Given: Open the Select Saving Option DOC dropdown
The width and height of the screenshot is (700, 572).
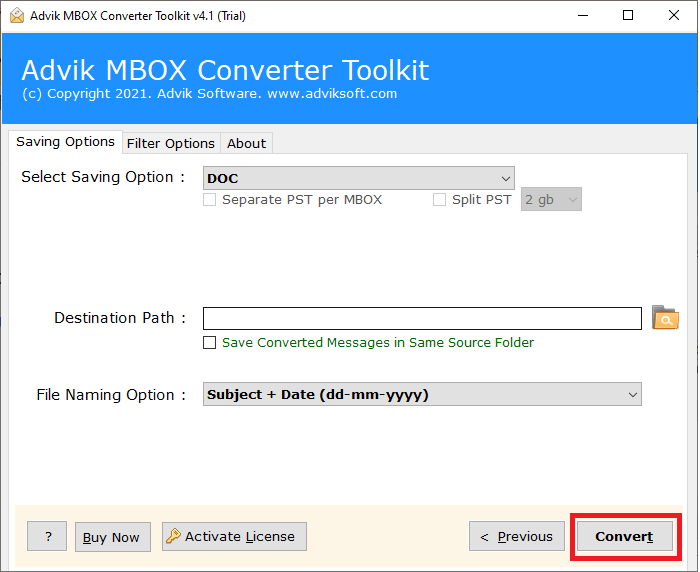Looking at the screenshot, I should pos(358,178).
